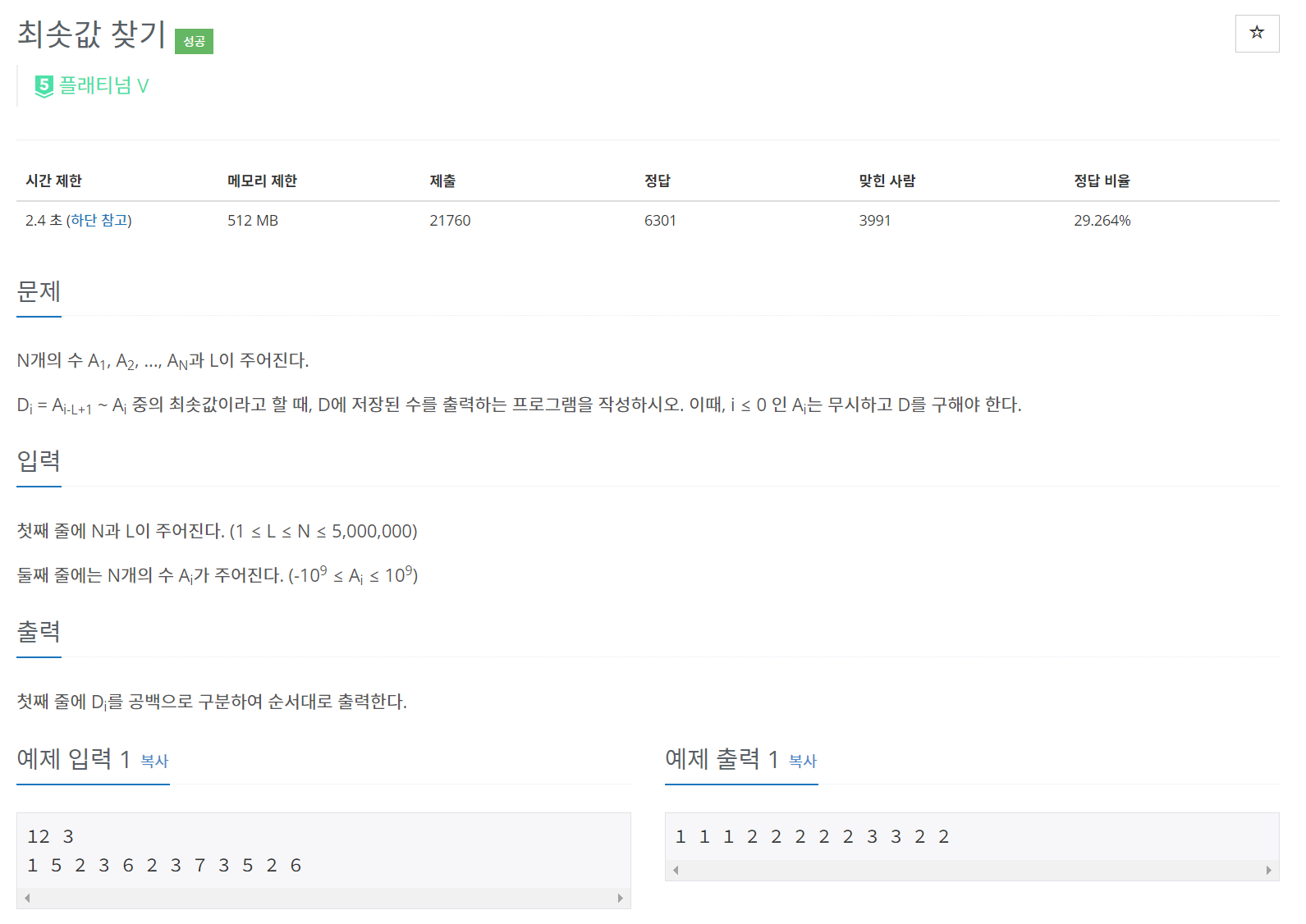Select the 문제 section heading

38,292
